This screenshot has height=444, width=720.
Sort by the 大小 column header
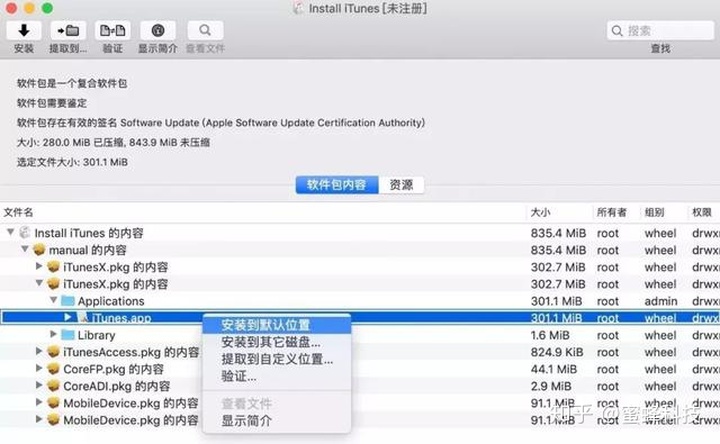pos(540,212)
